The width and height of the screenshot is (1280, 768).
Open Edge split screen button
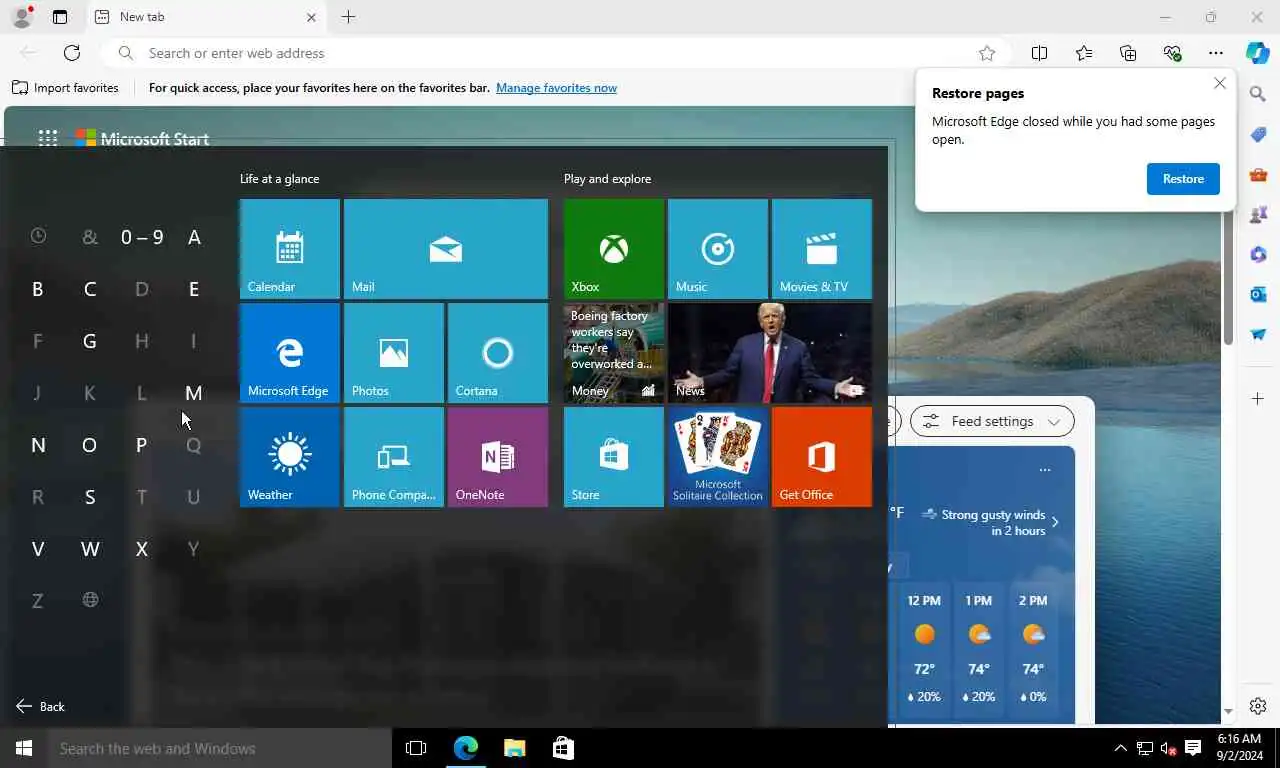tap(1039, 53)
